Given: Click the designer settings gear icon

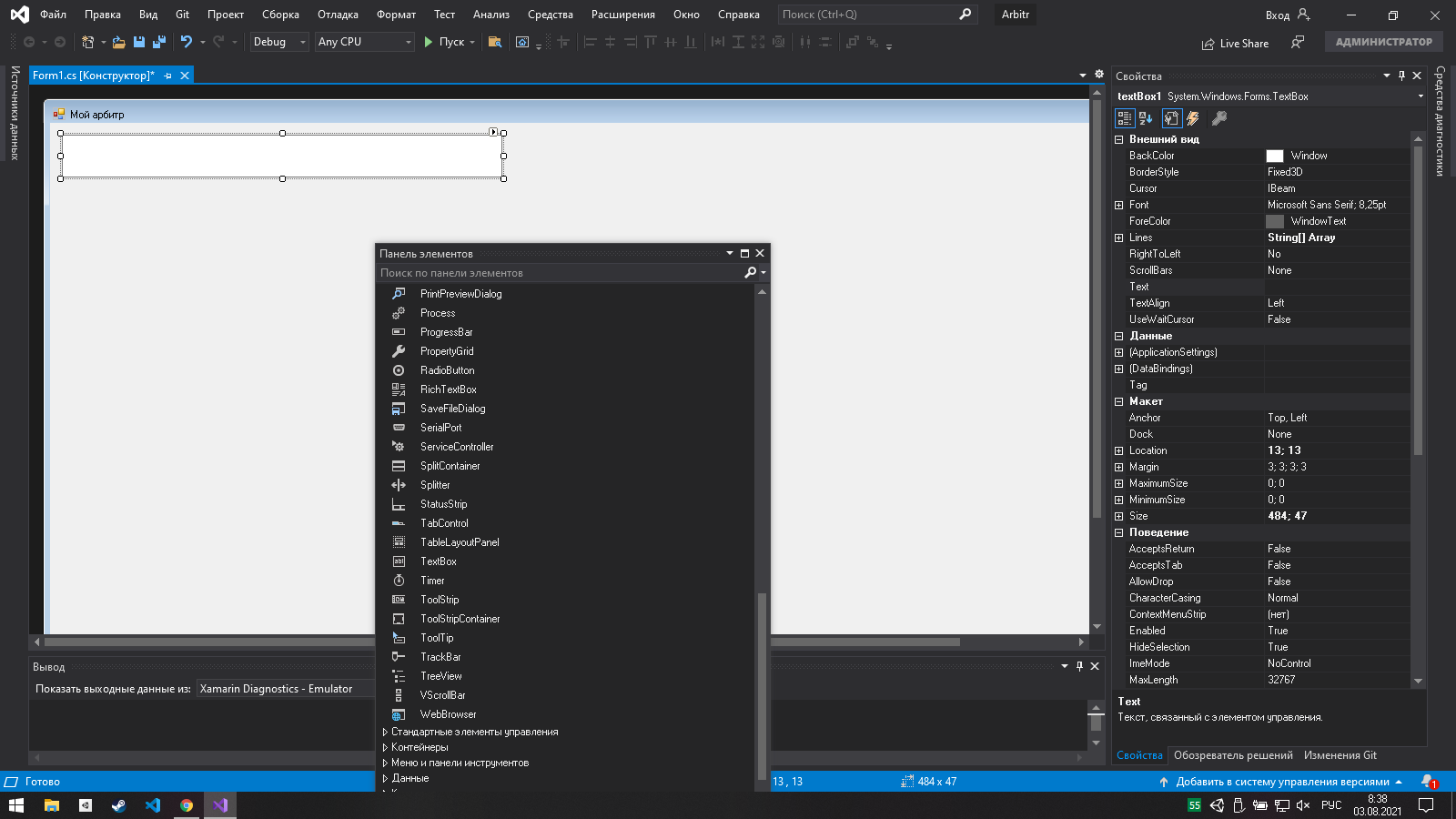Looking at the screenshot, I should point(1099,75).
